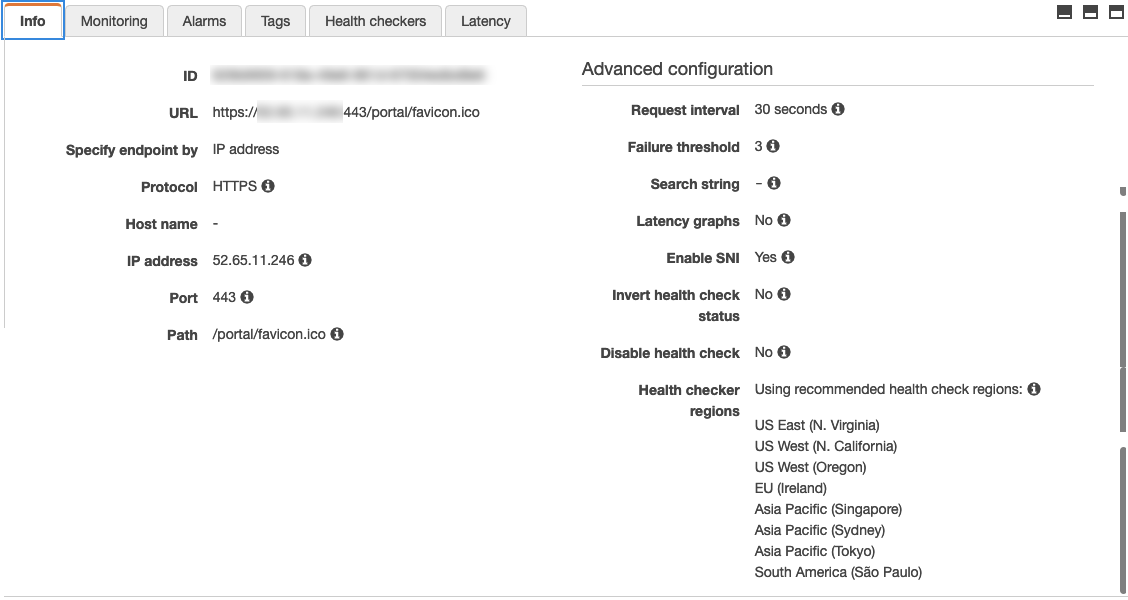Maximize the details panel with rightmost pane icon
The image size is (1128, 600).
click(x=1116, y=12)
